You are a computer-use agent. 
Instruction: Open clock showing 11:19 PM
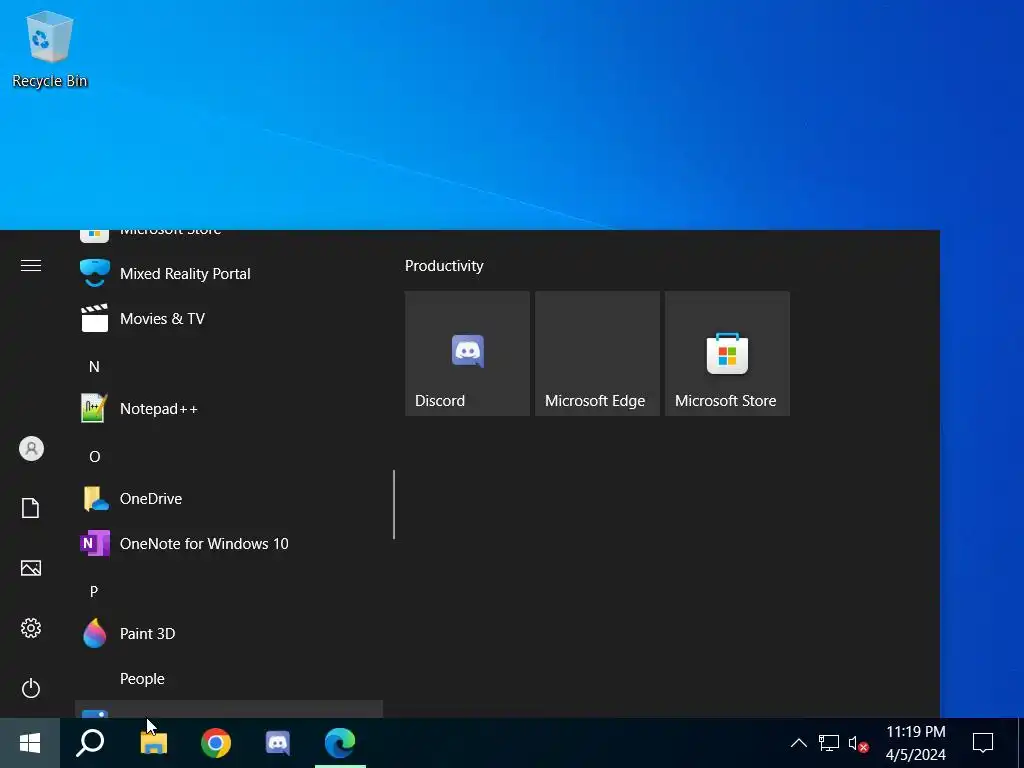point(916,743)
